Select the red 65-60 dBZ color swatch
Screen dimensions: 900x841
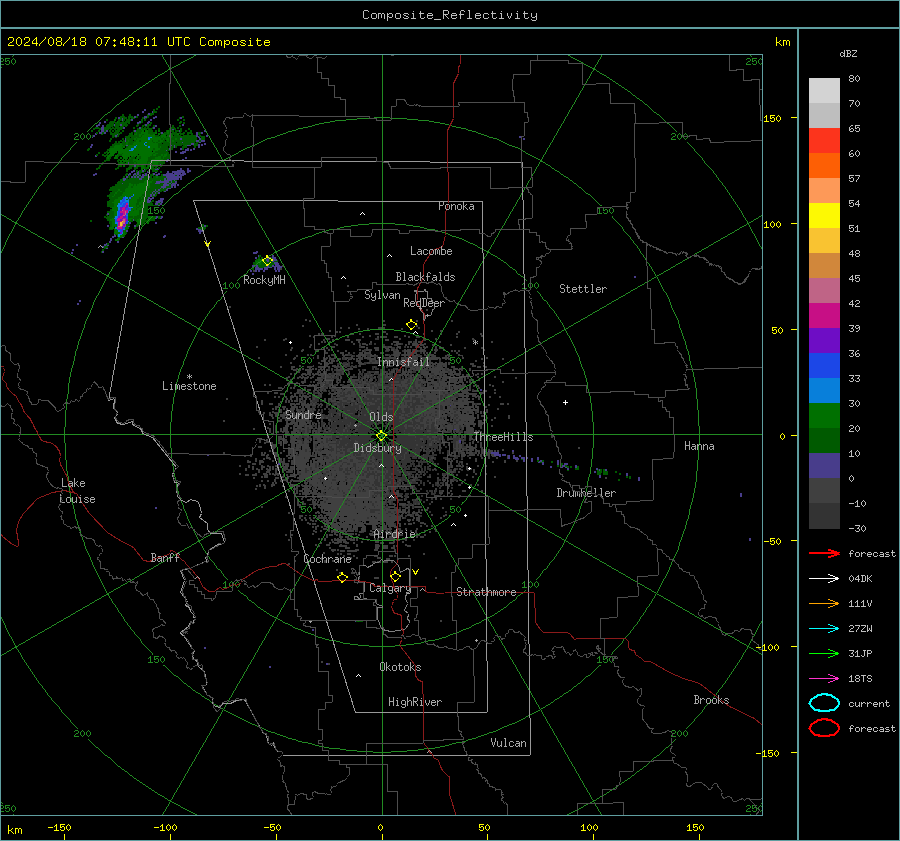pyautogui.click(x=824, y=141)
